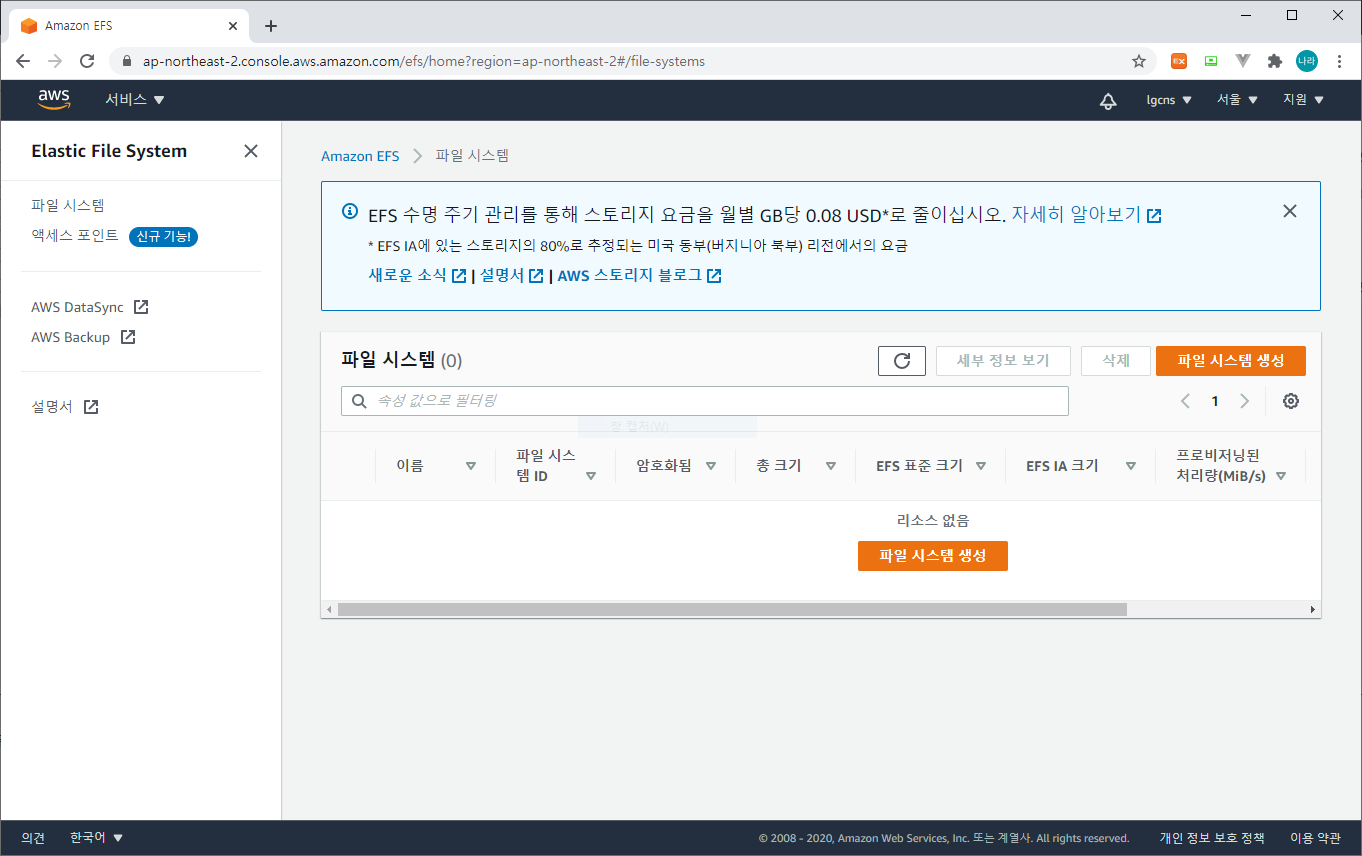This screenshot has height=856, width=1362.
Task: Sort by 프로비저닝된 처리량 column
Action: [1281, 476]
